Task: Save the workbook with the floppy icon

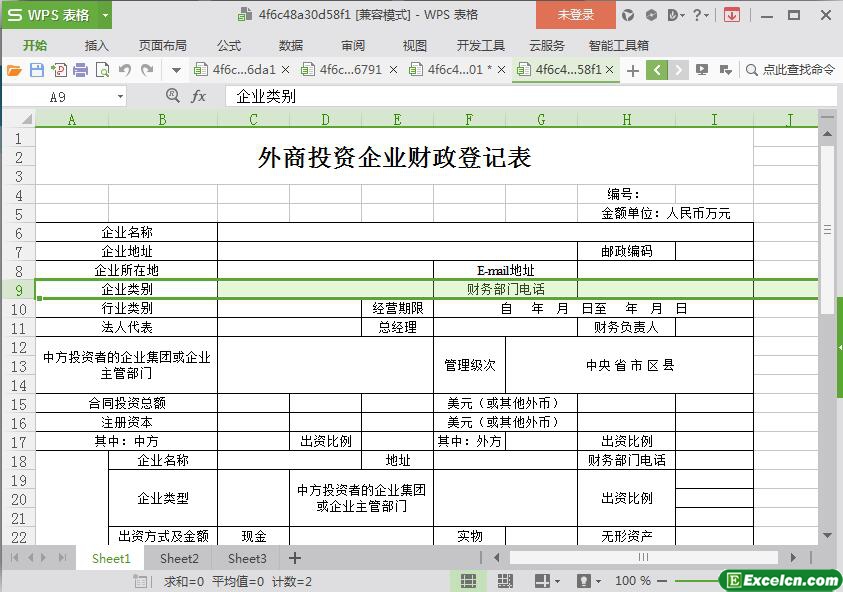Action: 37,70
